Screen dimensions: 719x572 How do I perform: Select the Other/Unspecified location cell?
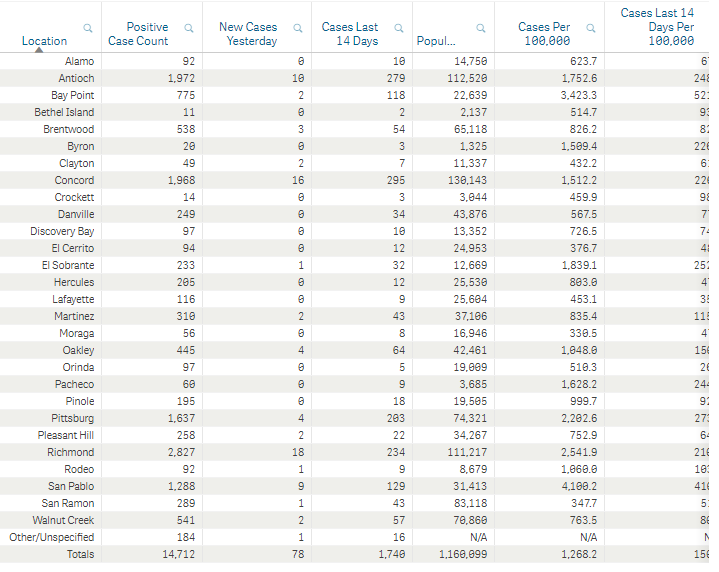point(52,537)
